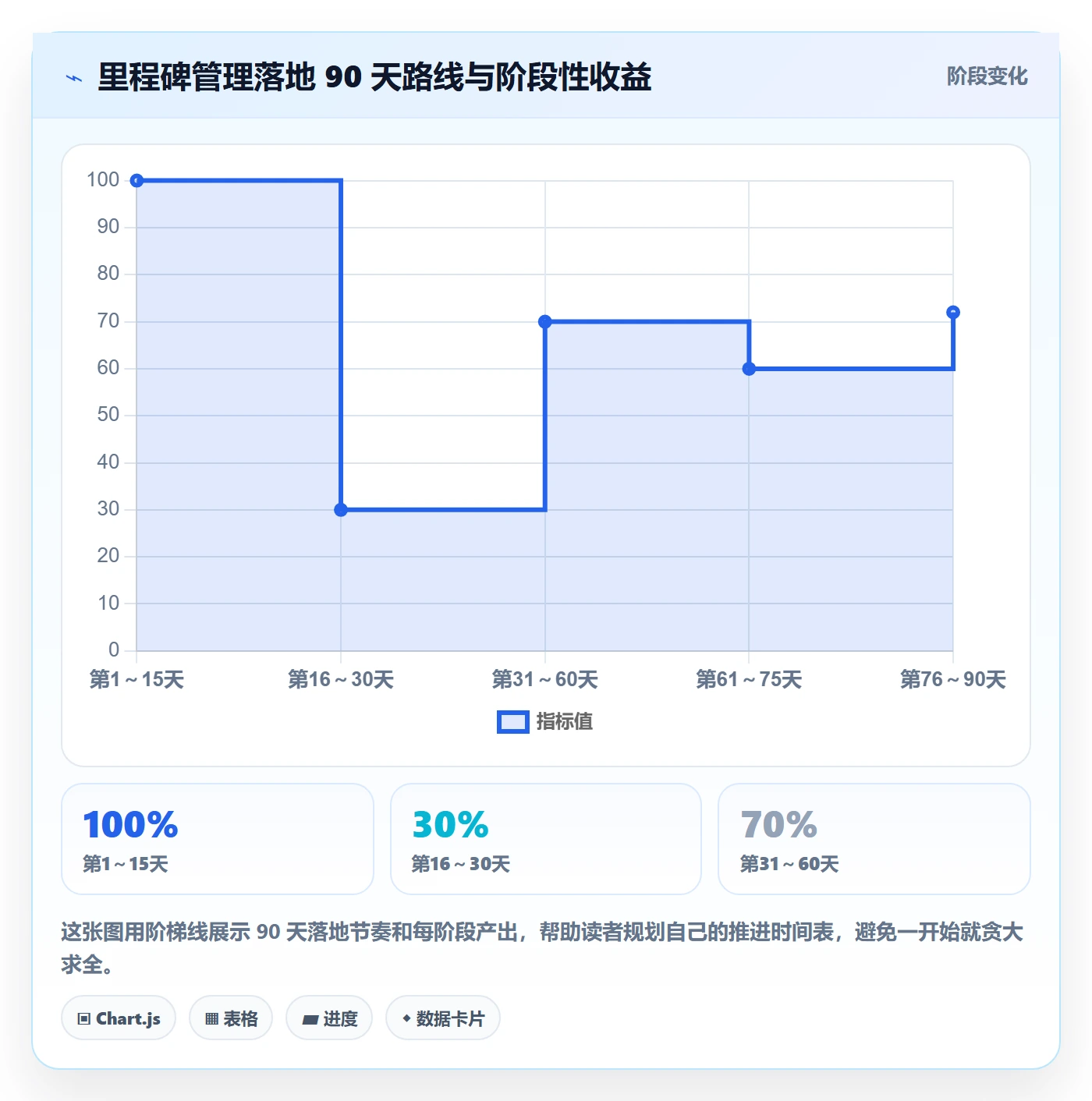Screen dimensions: 1092x1101
Task: Click the 阶段变化 label in the header
Action: pos(987,76)
